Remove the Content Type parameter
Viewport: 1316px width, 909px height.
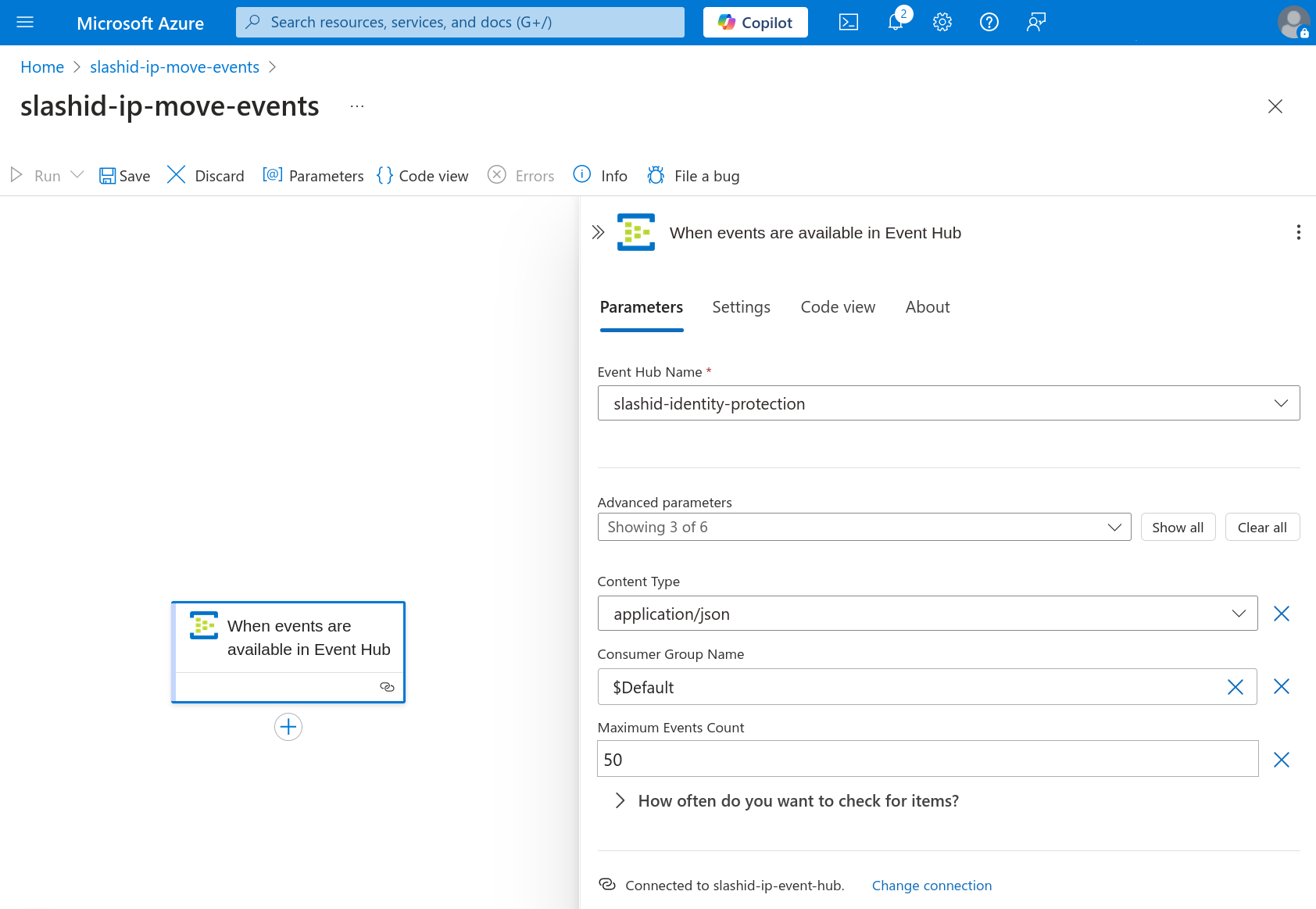[1282, 614]
